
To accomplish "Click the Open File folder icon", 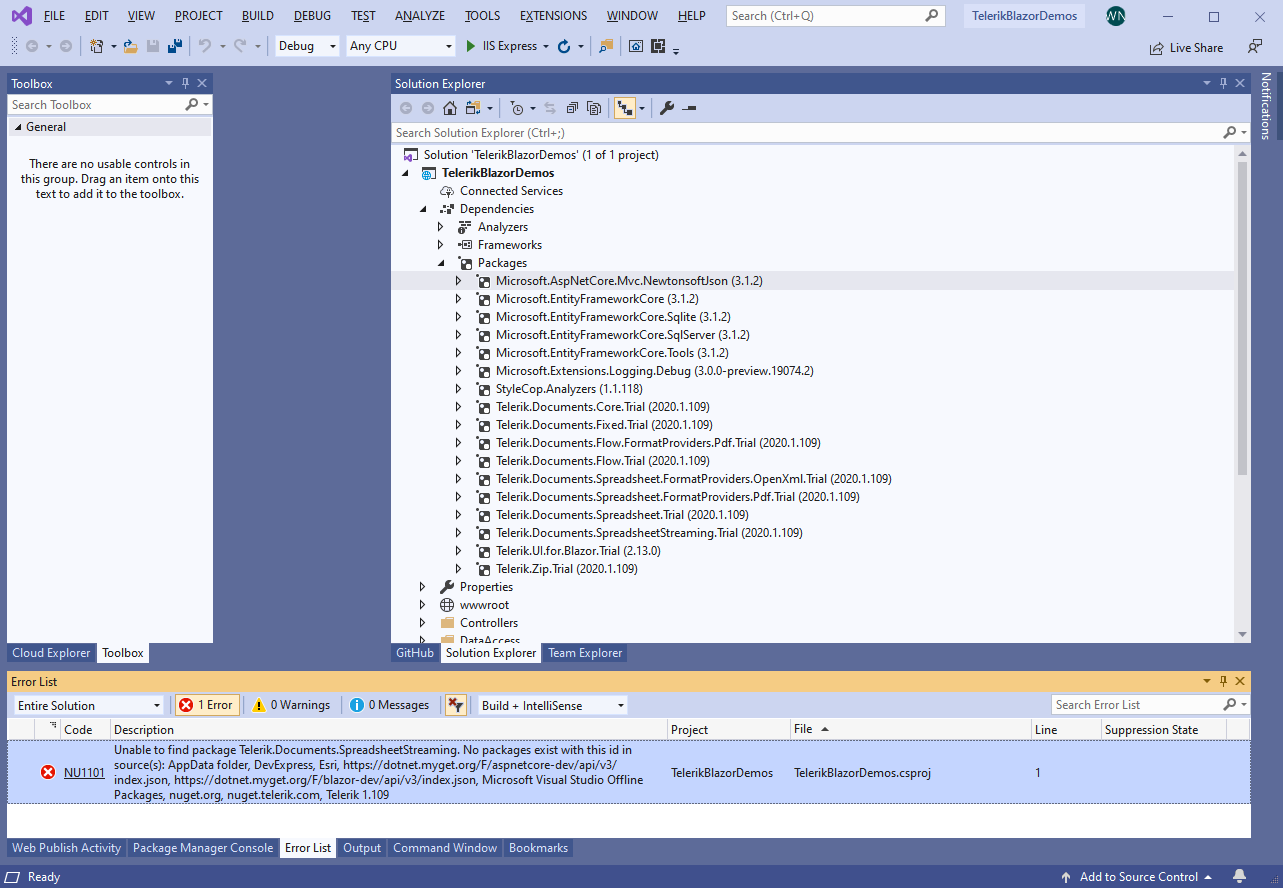I will [130, 46].
